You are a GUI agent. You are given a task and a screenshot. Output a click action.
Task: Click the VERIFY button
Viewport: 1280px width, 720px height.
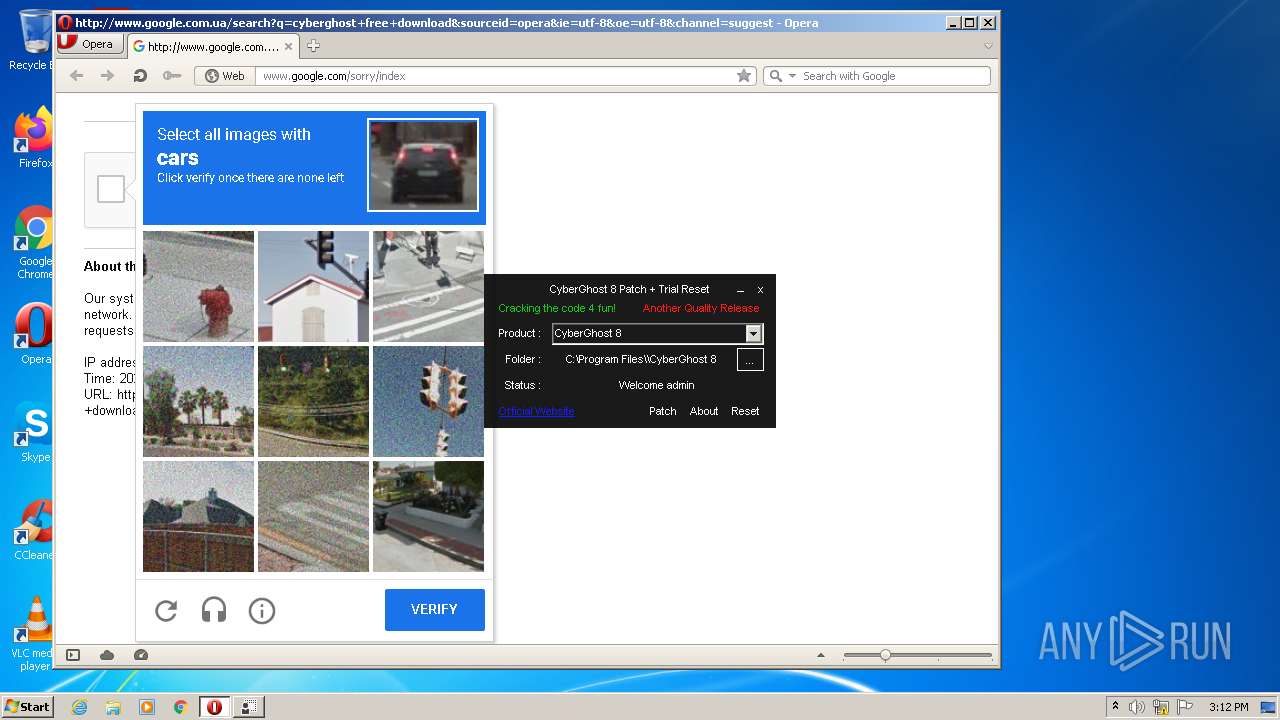[435, 609]
